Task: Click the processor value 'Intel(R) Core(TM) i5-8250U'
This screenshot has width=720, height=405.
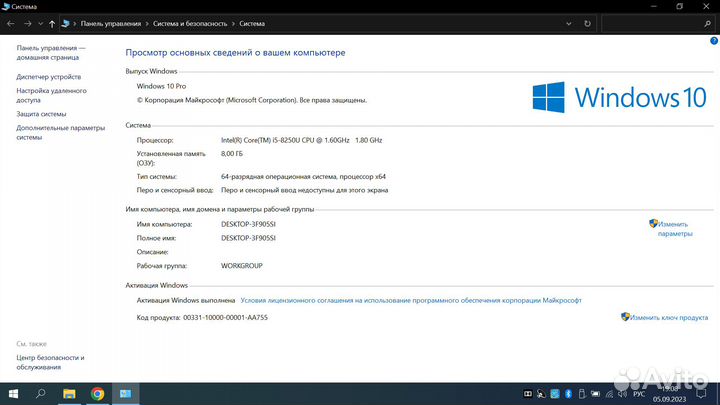Action: click(301, 140)
